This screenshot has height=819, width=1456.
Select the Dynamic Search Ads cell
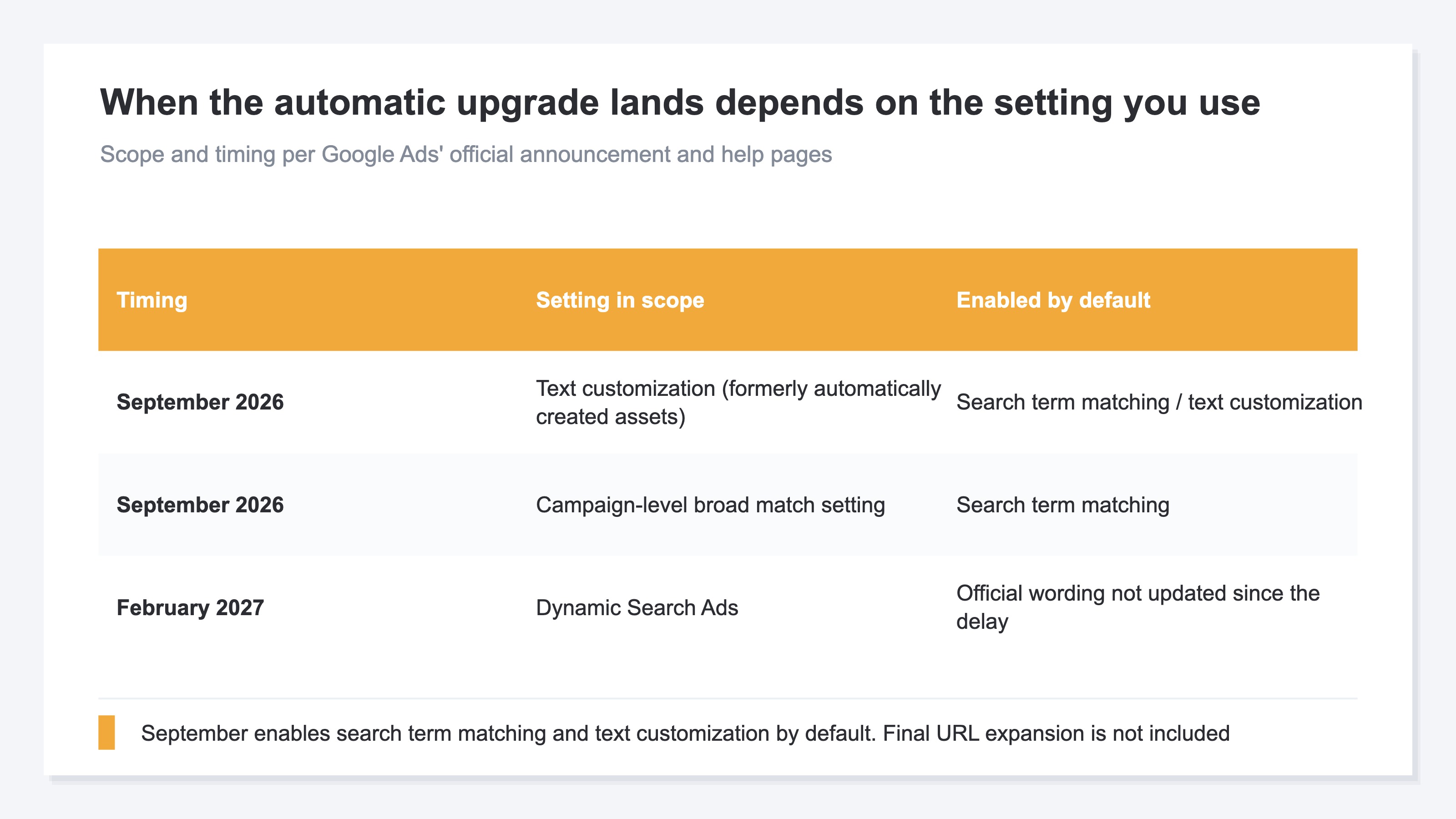[x=637, y=607]
